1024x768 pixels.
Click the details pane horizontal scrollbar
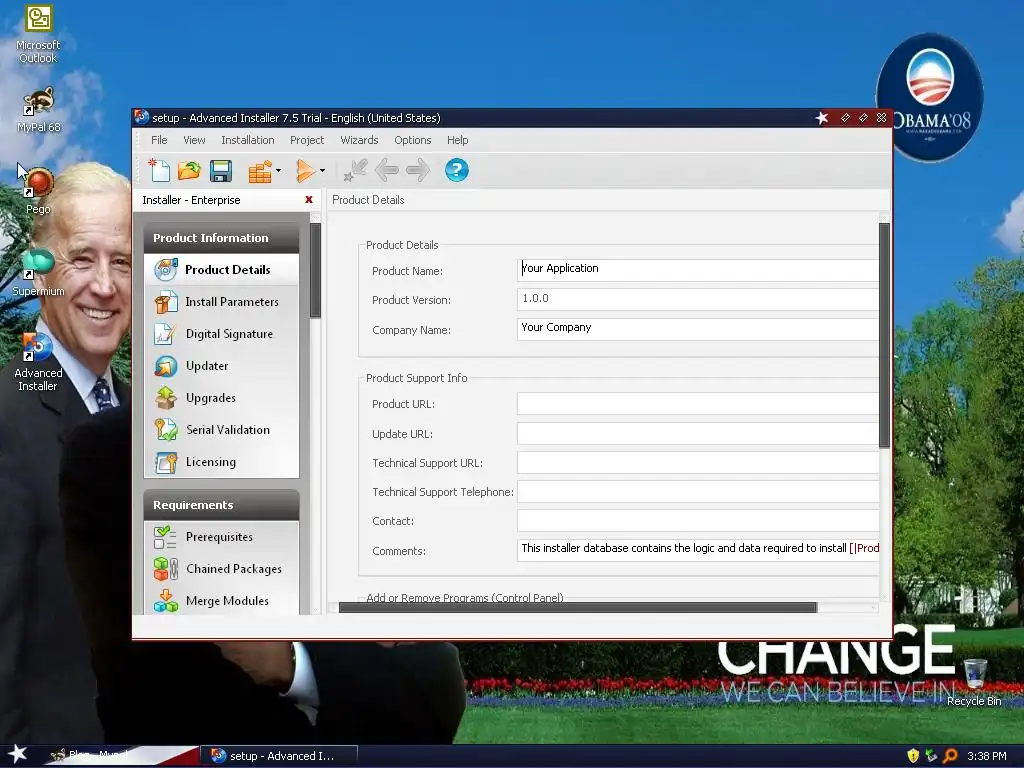pyautogui.click(x=577, y=607)
